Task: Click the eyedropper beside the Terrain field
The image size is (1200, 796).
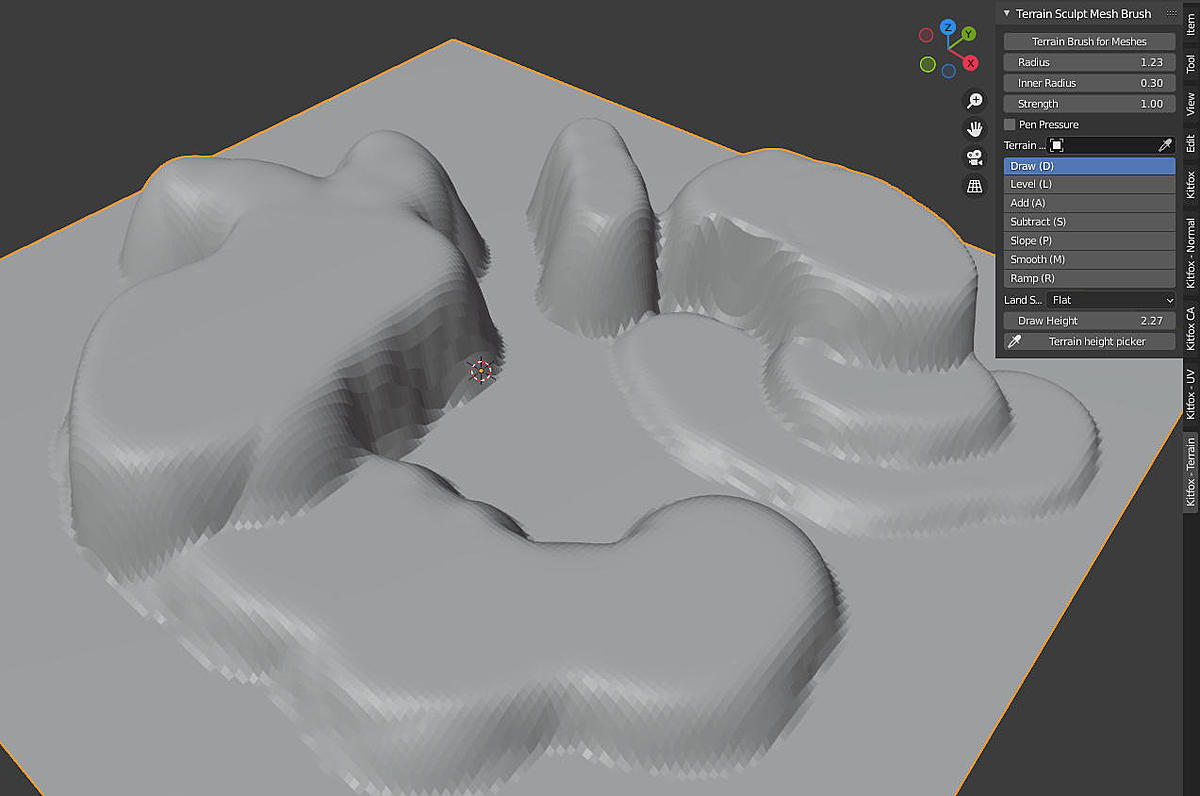Action: coord(1165,145)
